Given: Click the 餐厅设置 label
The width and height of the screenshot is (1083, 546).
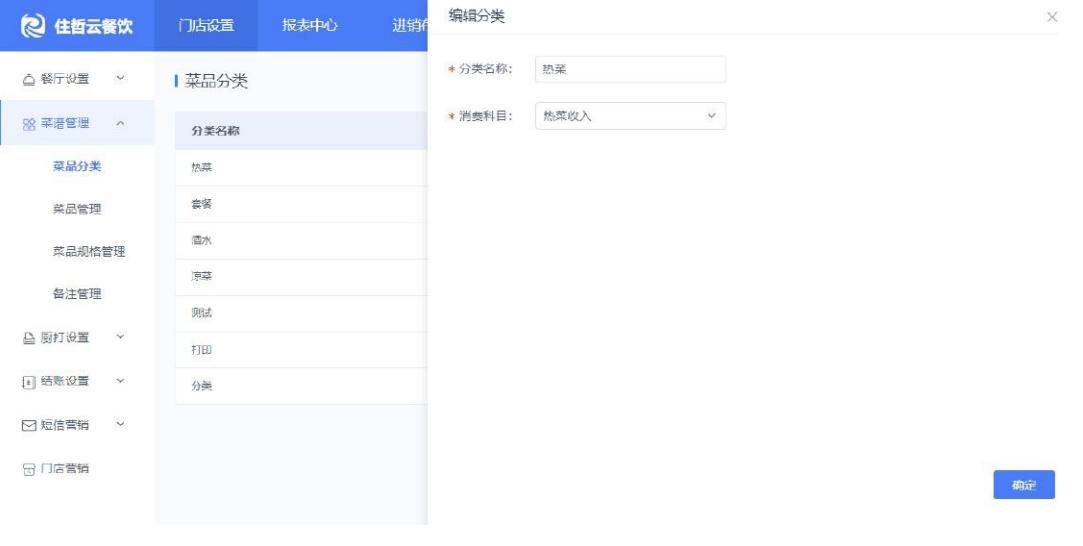Looking at the screenshot, I should point(65,79).
